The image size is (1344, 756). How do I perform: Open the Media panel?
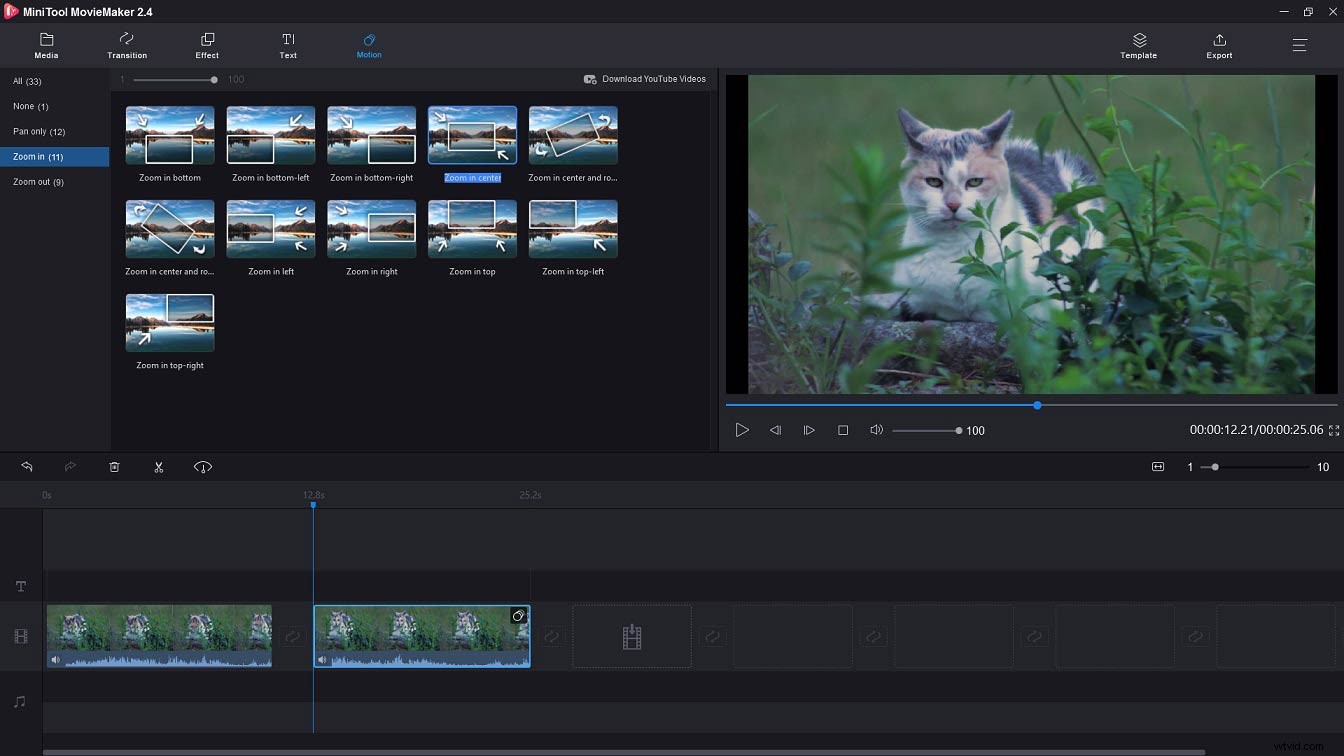(46, 45)
